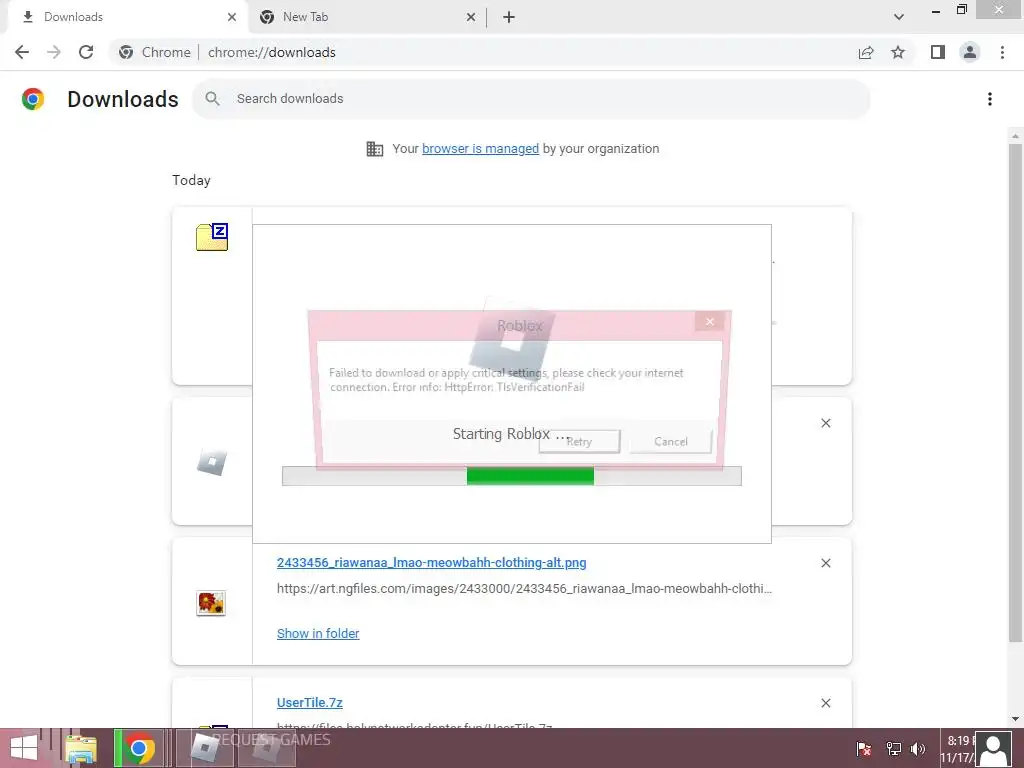Click the managed organization building icon
The width and height of the screenshot is (1024, 768).
coord(375,149)
